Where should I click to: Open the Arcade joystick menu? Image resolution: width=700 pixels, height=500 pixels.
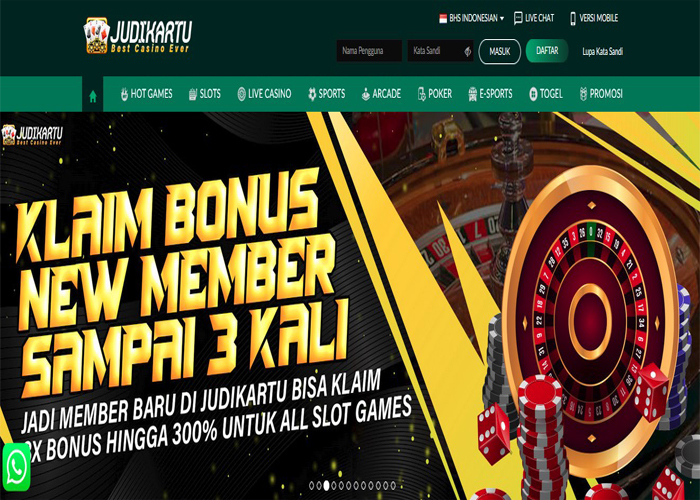click(381, 94)
